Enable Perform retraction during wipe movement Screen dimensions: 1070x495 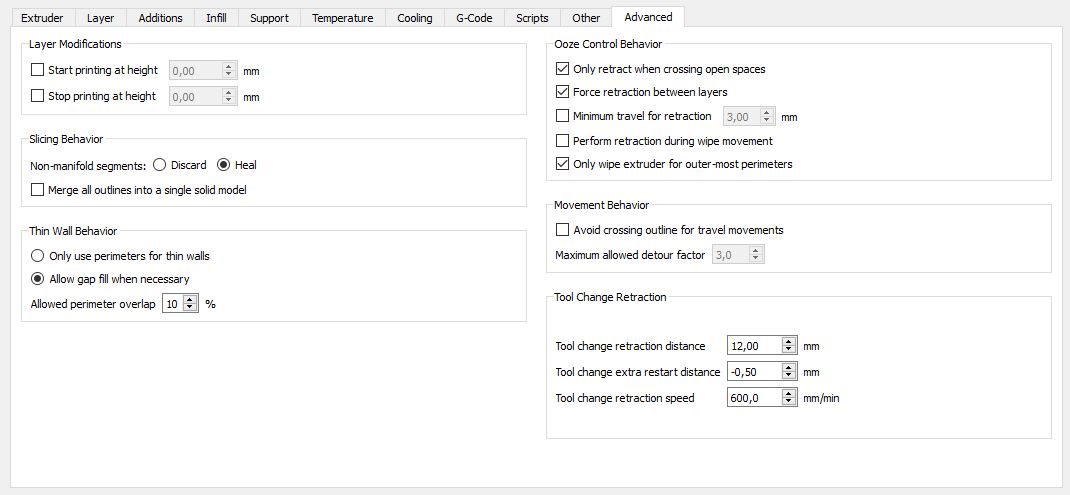(x=562, y=141)
